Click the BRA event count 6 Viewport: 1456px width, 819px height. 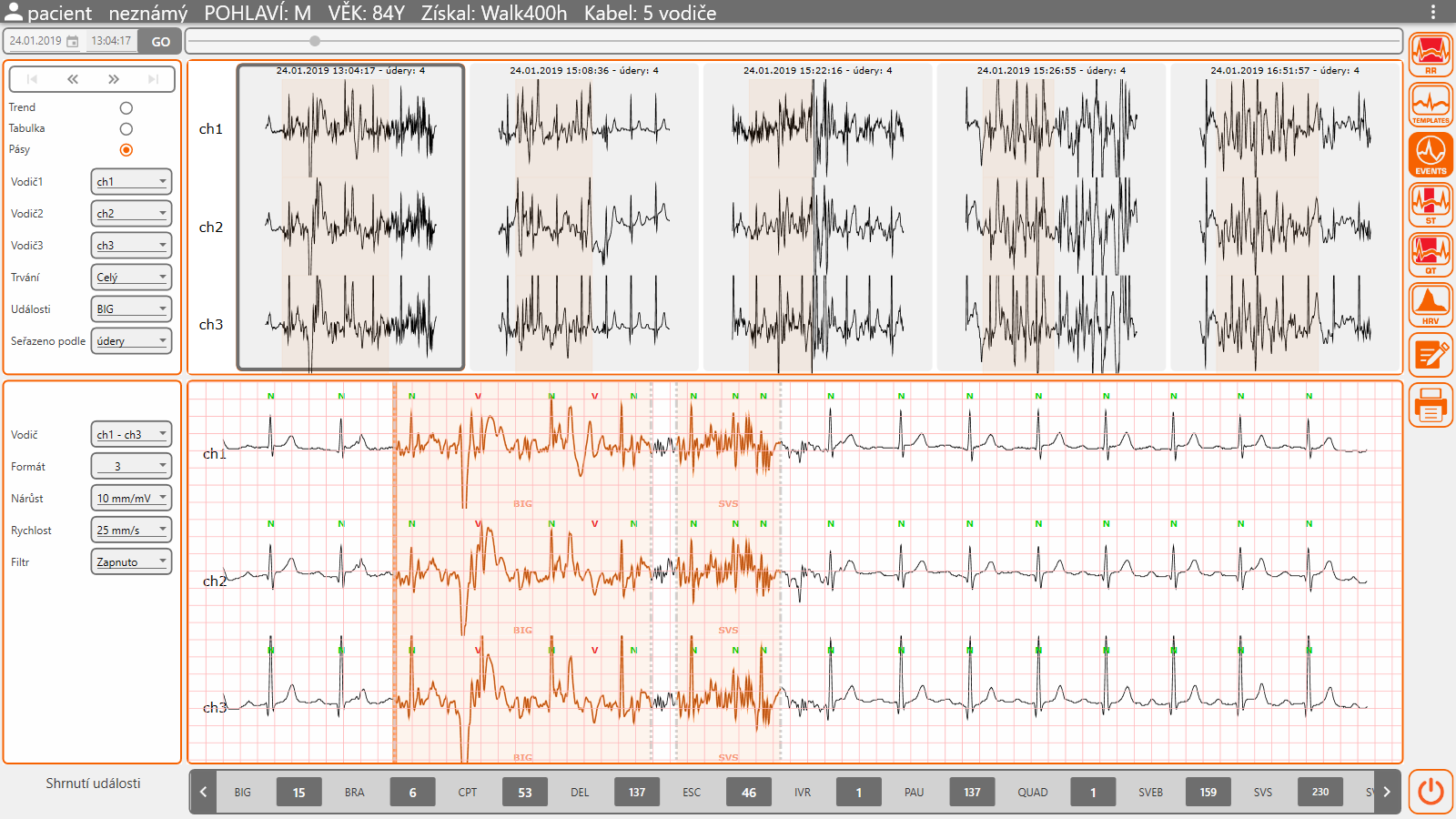pos(412,792)
